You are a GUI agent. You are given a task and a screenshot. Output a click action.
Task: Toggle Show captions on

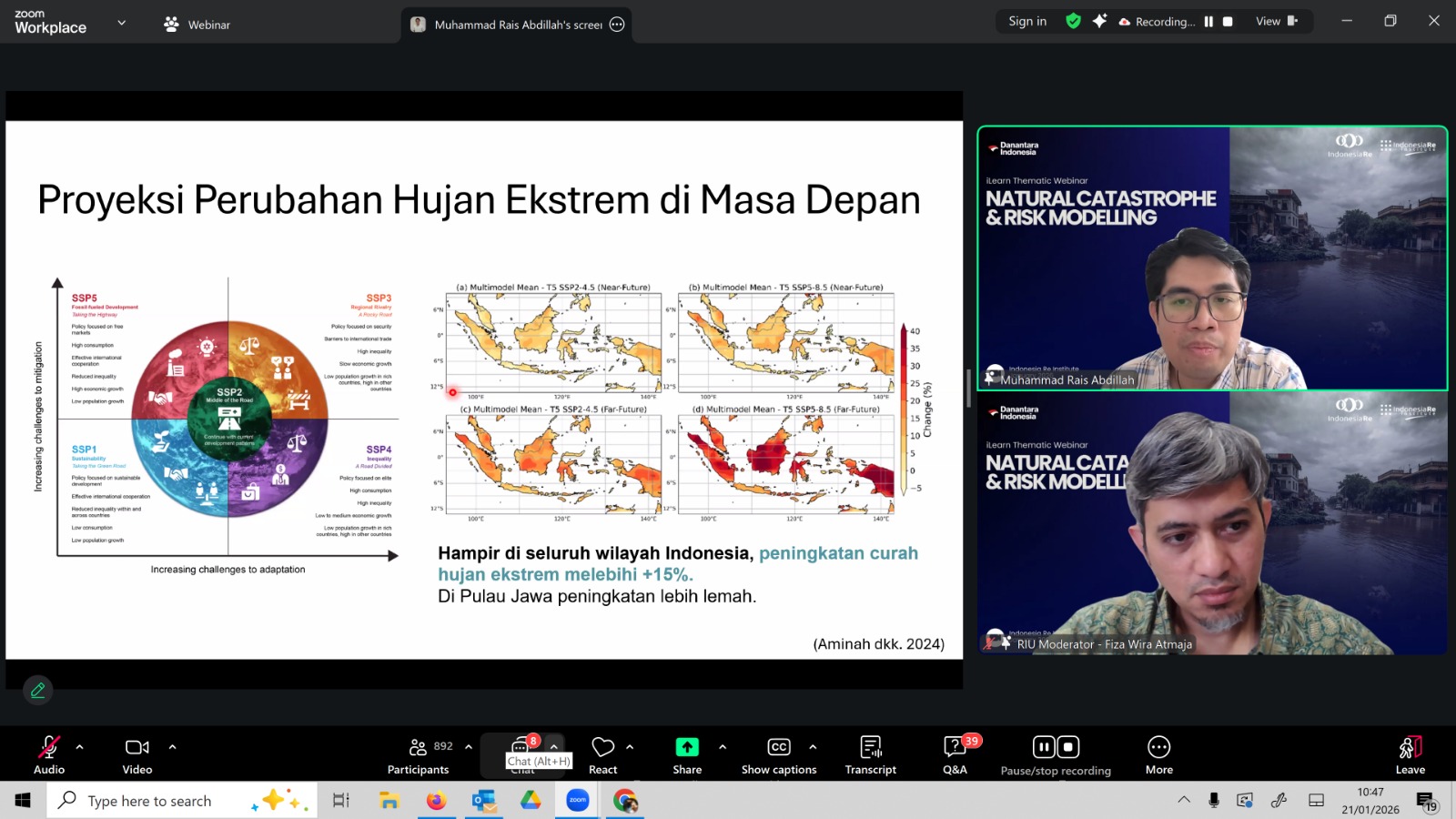coord(778,754)
